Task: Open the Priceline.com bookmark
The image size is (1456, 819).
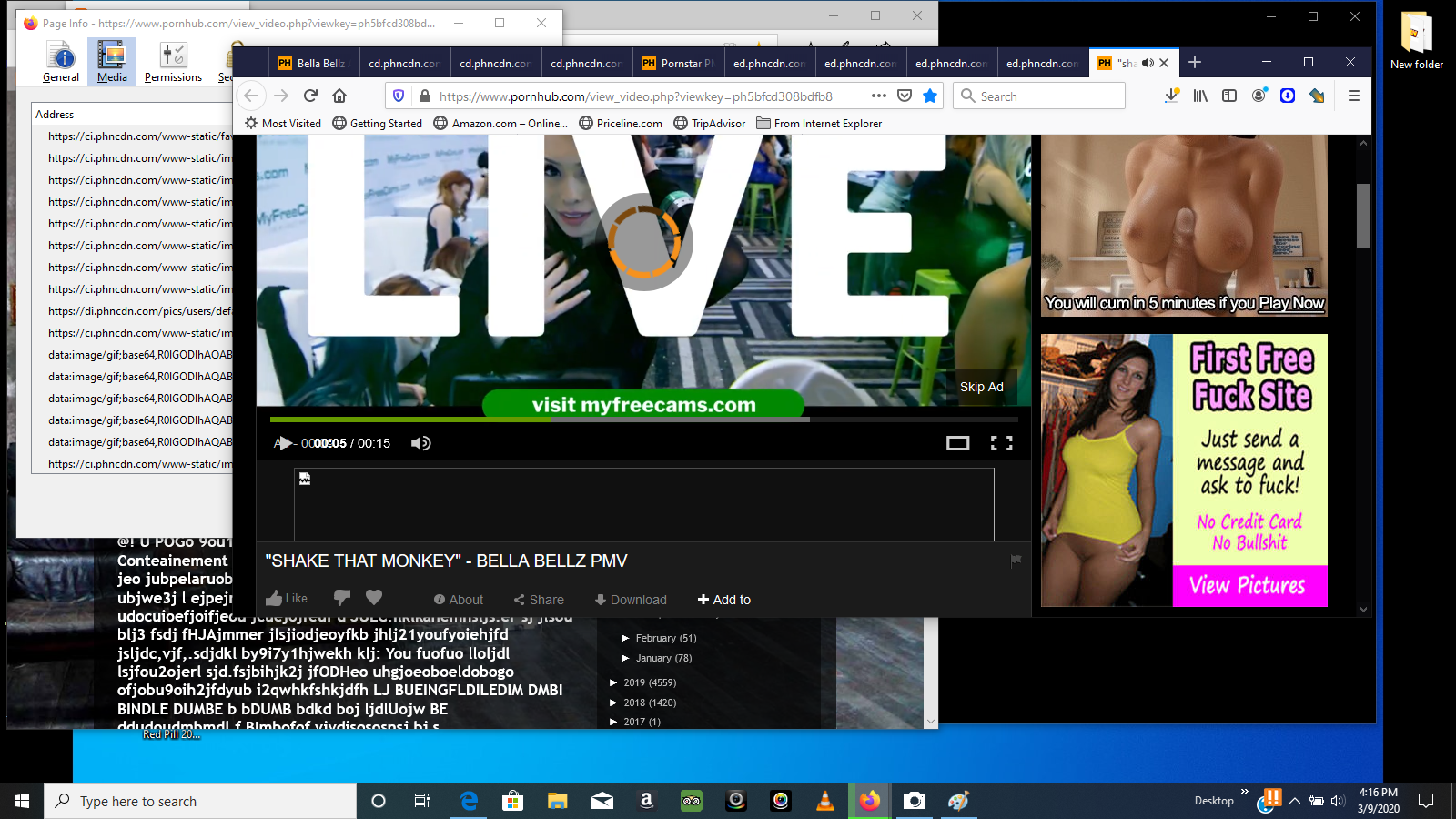Action: (x=621, y=123)
